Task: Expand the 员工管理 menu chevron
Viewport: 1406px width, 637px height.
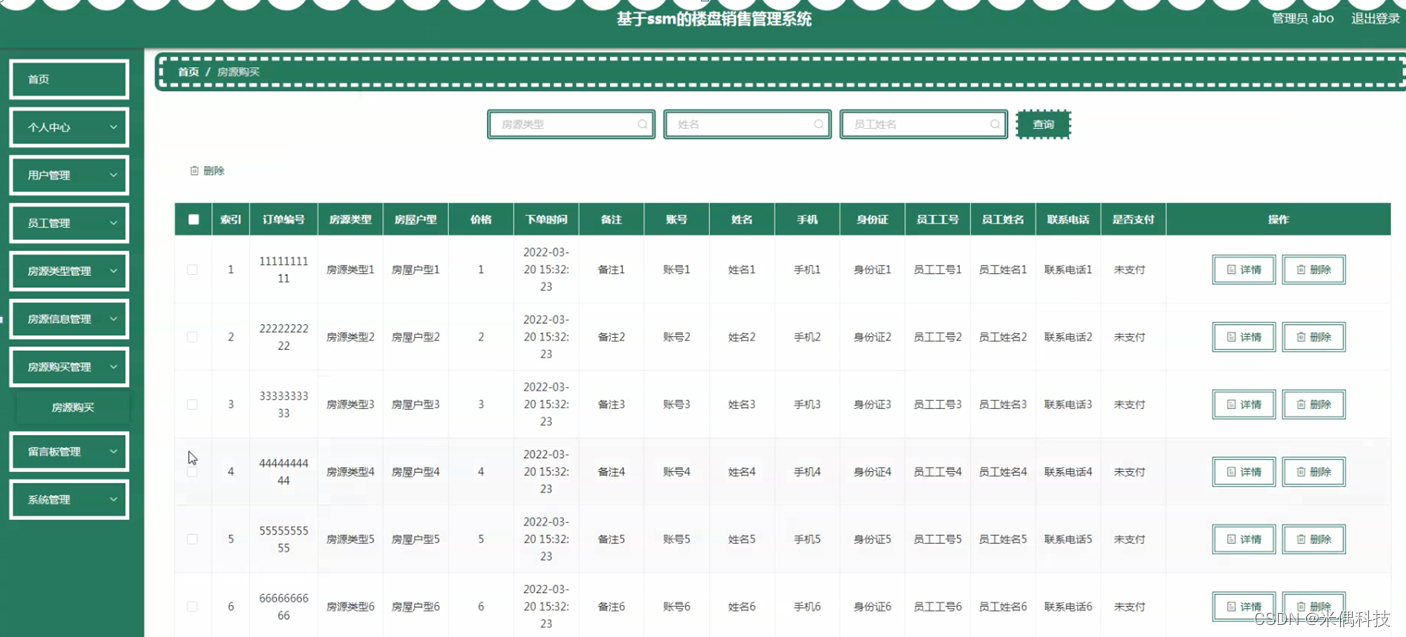Action: [x=113, y=223]
